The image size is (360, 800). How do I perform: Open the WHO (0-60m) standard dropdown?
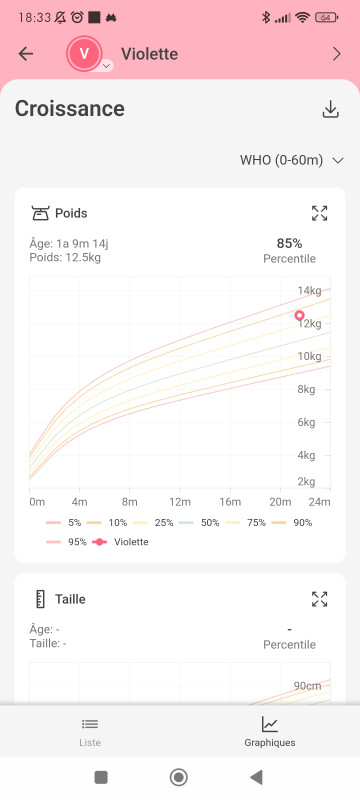(x=292, y=160)
